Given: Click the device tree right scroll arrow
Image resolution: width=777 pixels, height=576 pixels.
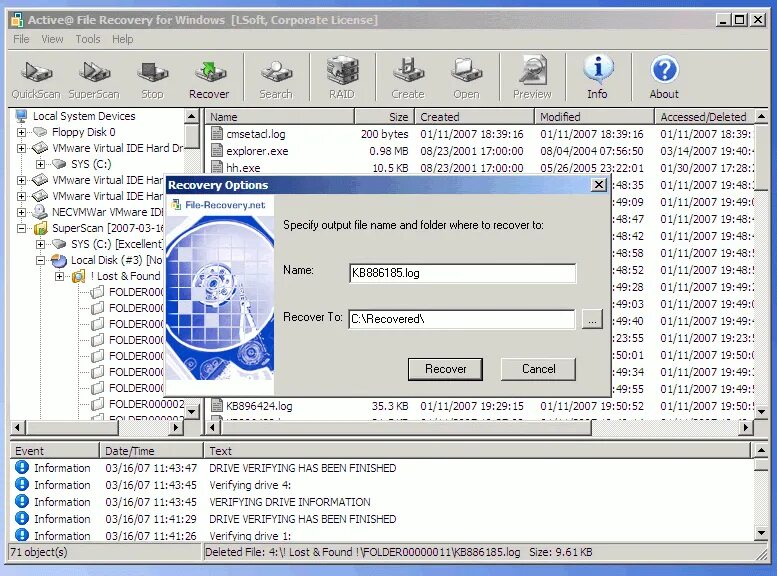Looking at the screenshot, I should point(175,427).
